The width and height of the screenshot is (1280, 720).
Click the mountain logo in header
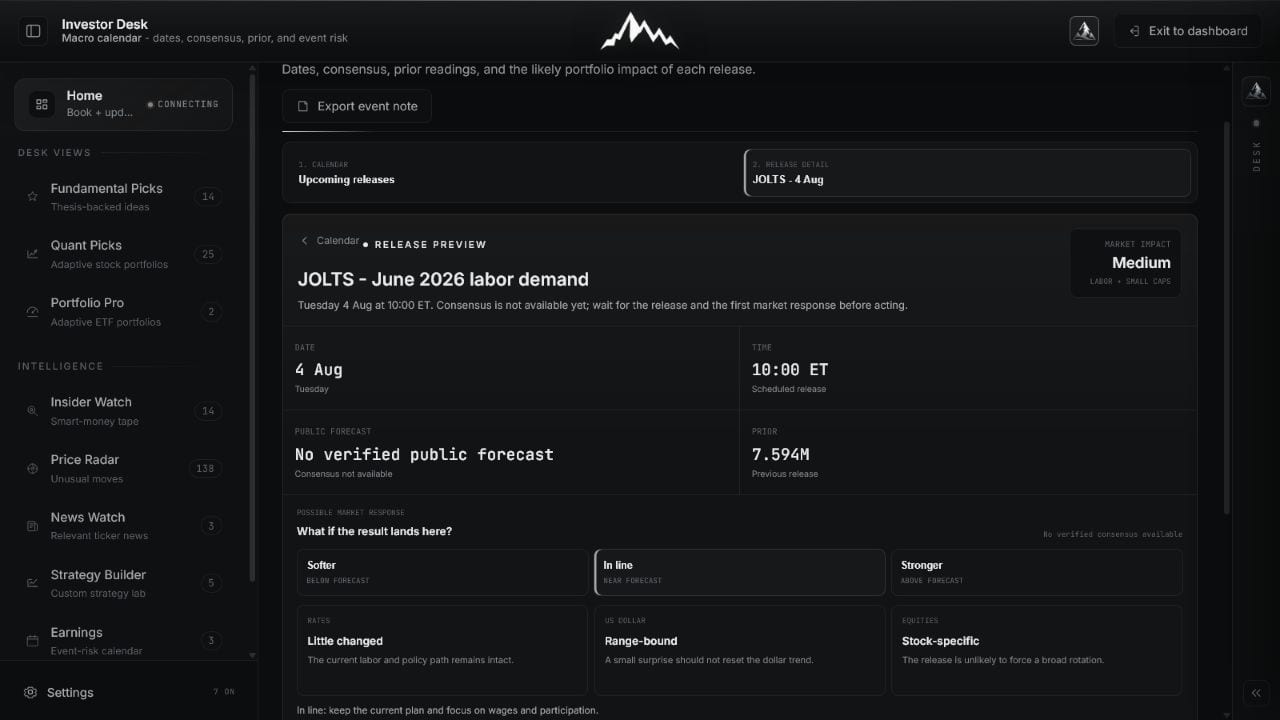(640, 31)
